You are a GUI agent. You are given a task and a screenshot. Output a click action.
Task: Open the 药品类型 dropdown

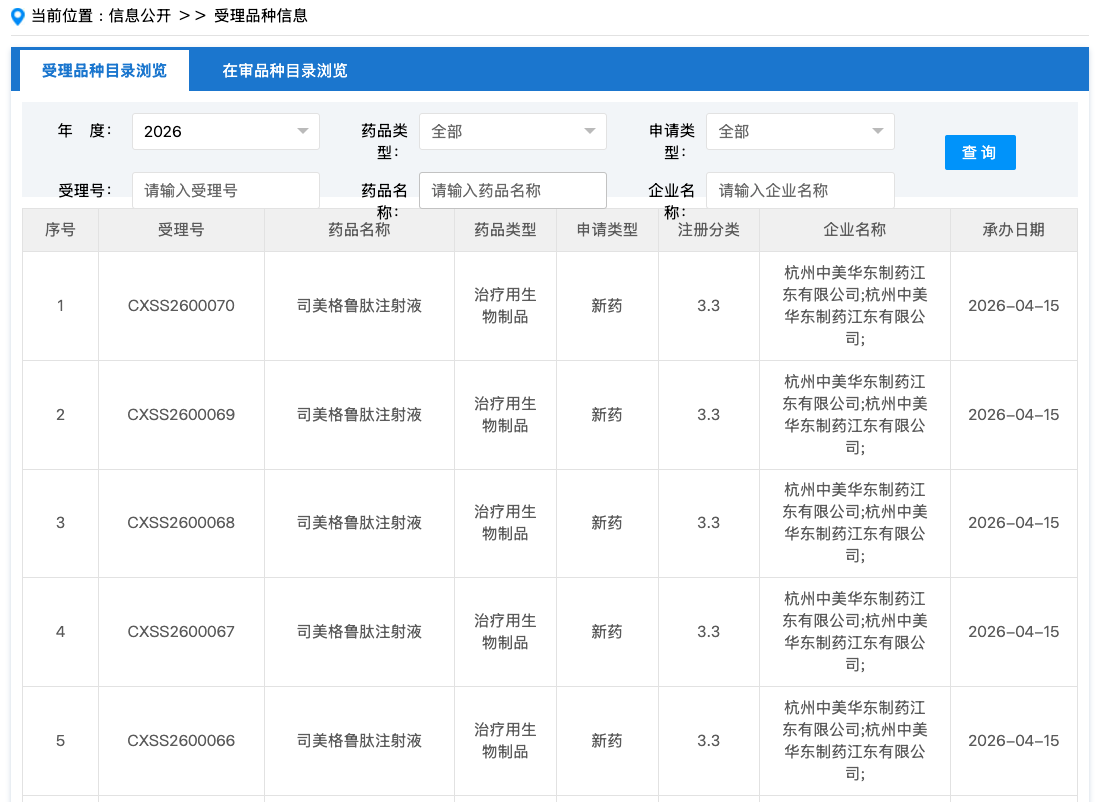click(x=512, y=132)
